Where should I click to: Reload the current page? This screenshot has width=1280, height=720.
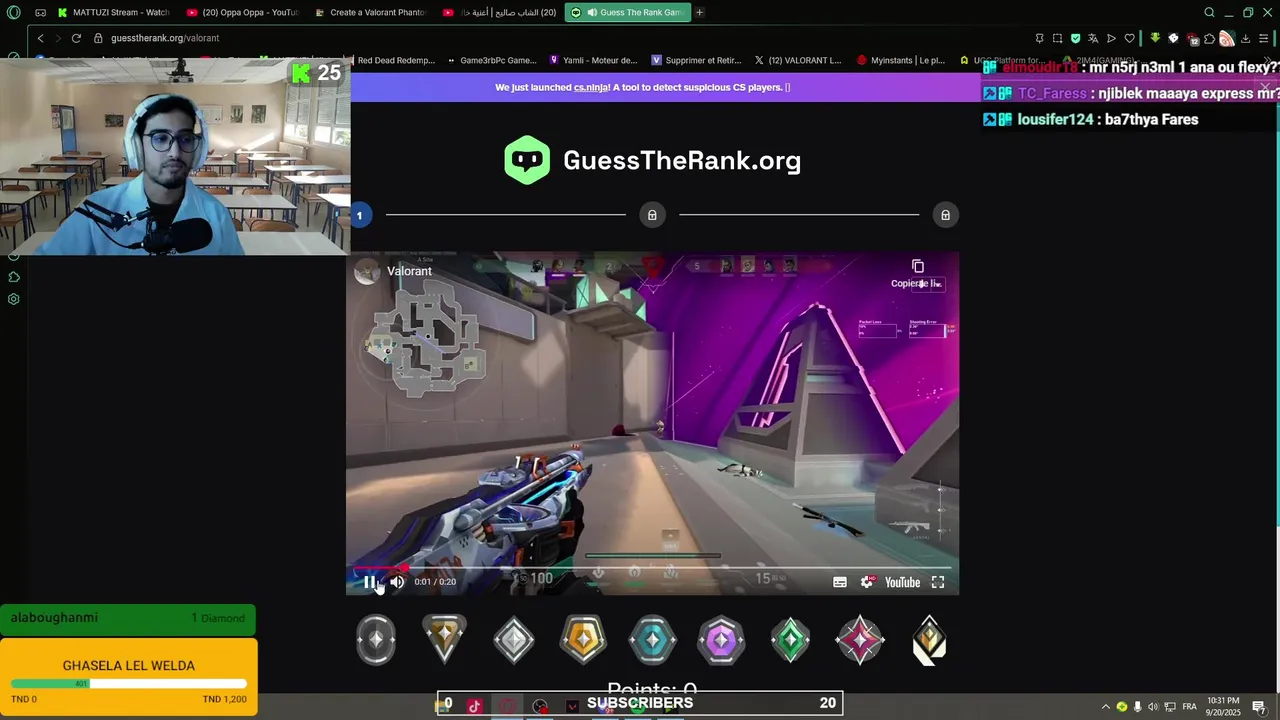click(x=76, y=38)
